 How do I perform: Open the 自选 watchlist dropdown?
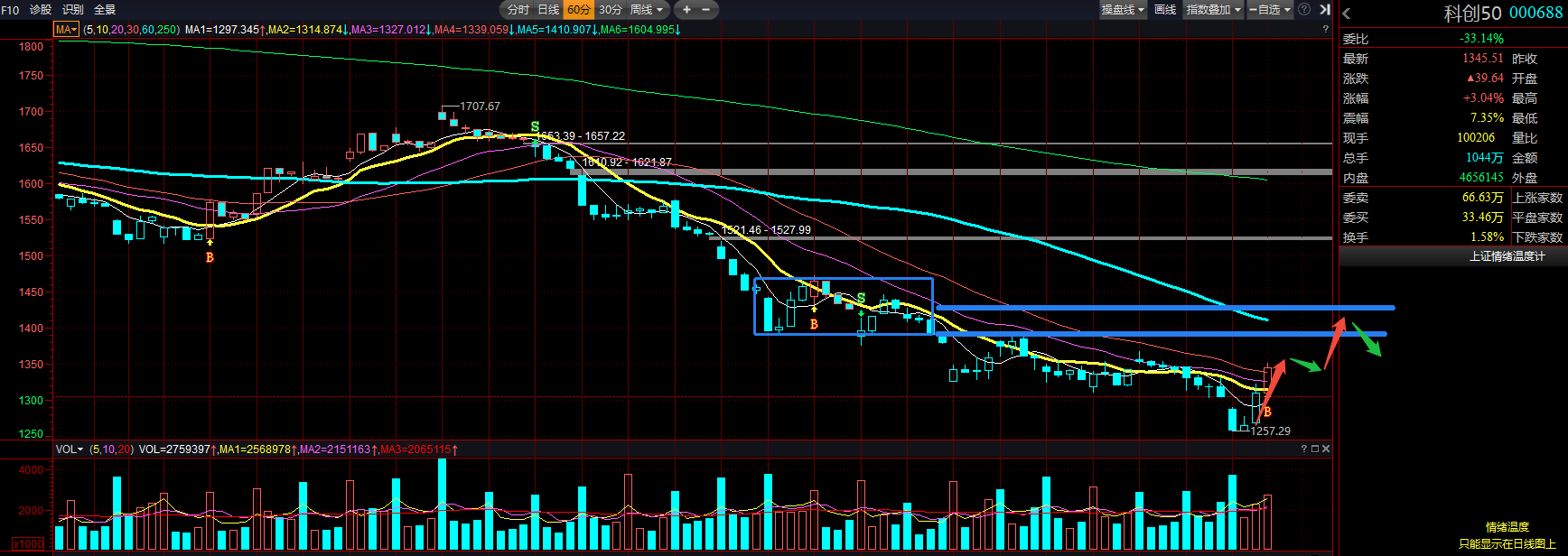coord(1270,10)
